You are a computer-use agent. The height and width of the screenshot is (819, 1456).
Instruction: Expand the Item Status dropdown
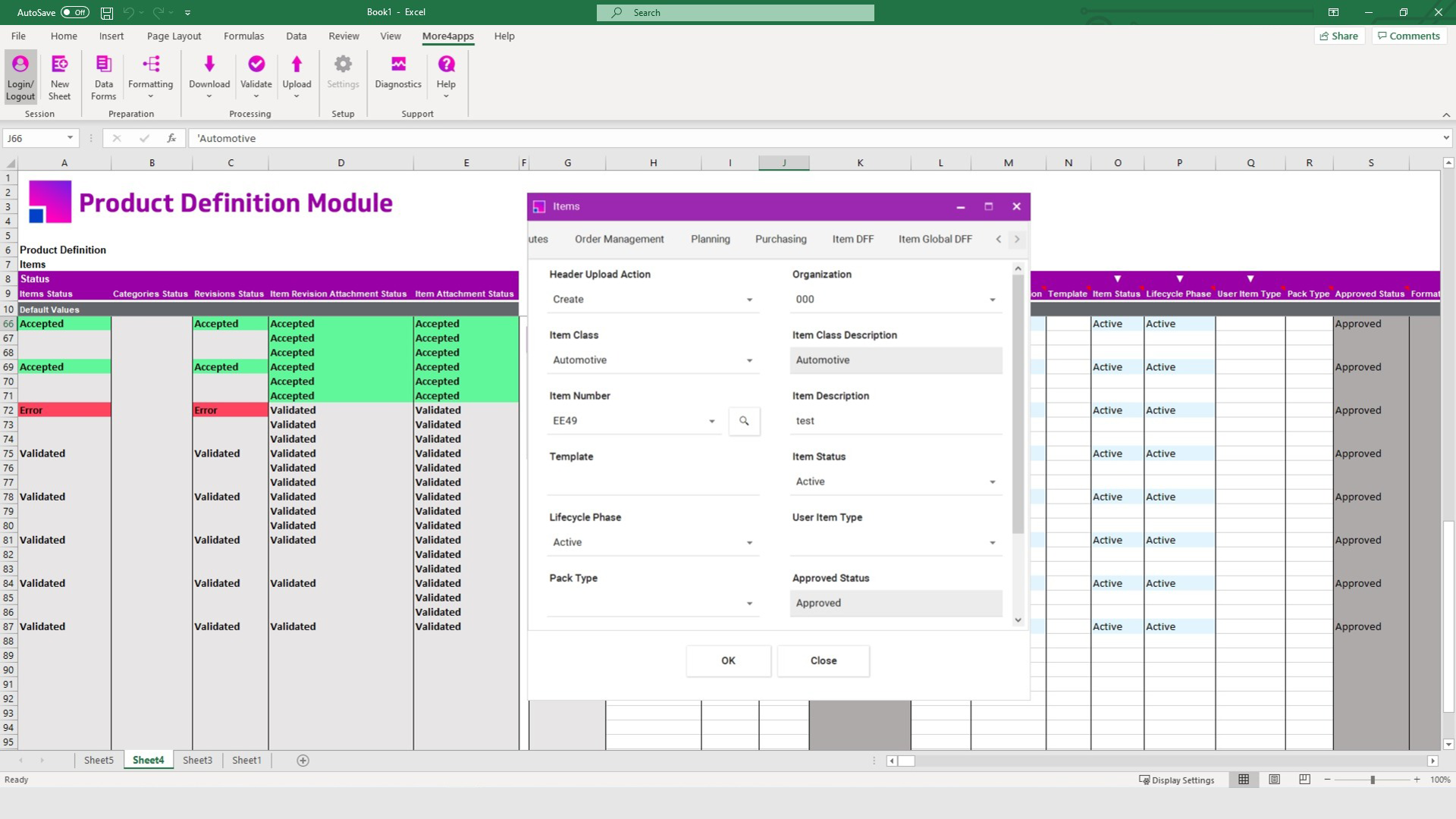pos(993,481)
